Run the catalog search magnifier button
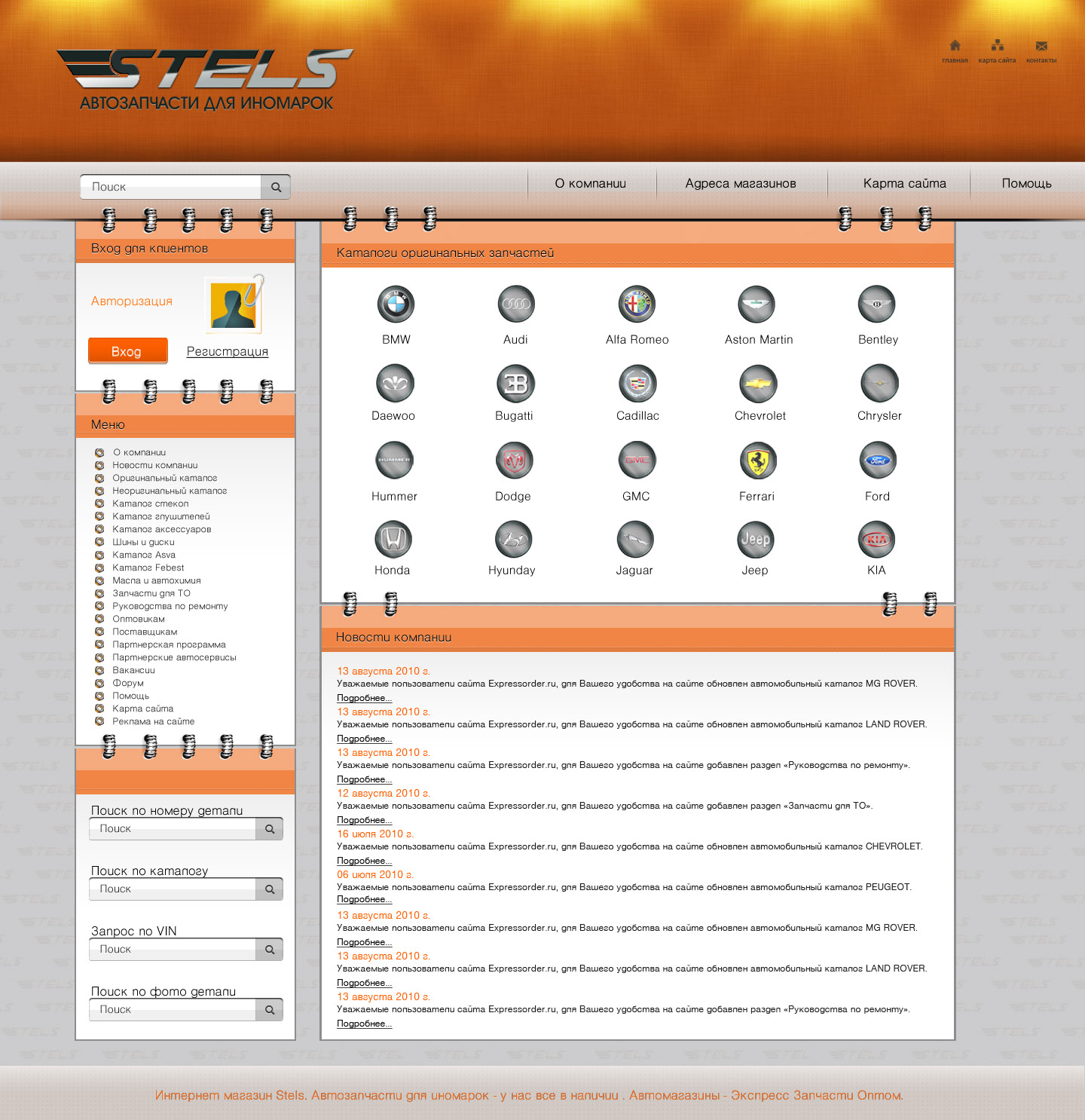This screenshot has height=1120, width=1085. point(270,889)
